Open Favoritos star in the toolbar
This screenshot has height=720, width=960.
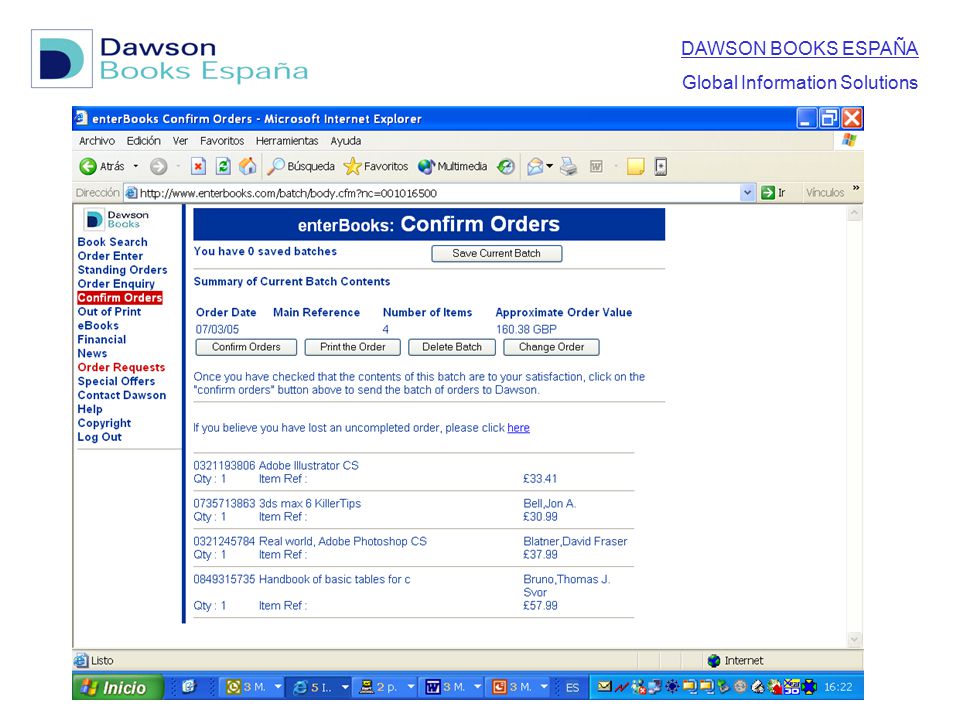tap(376, 166)
